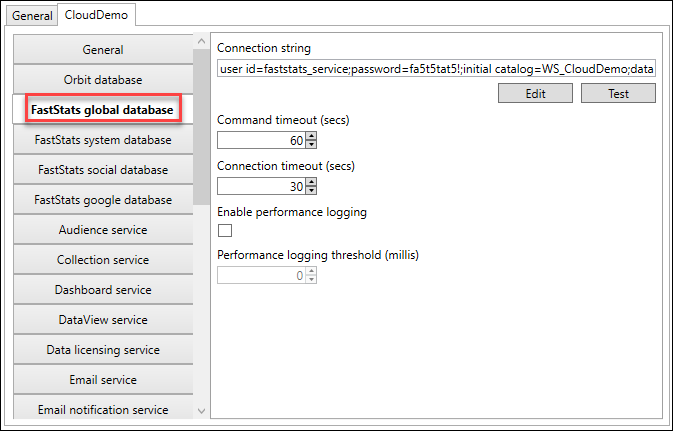Open Data licensing service settings
673x431 pixels.
[x=103, y=350]
